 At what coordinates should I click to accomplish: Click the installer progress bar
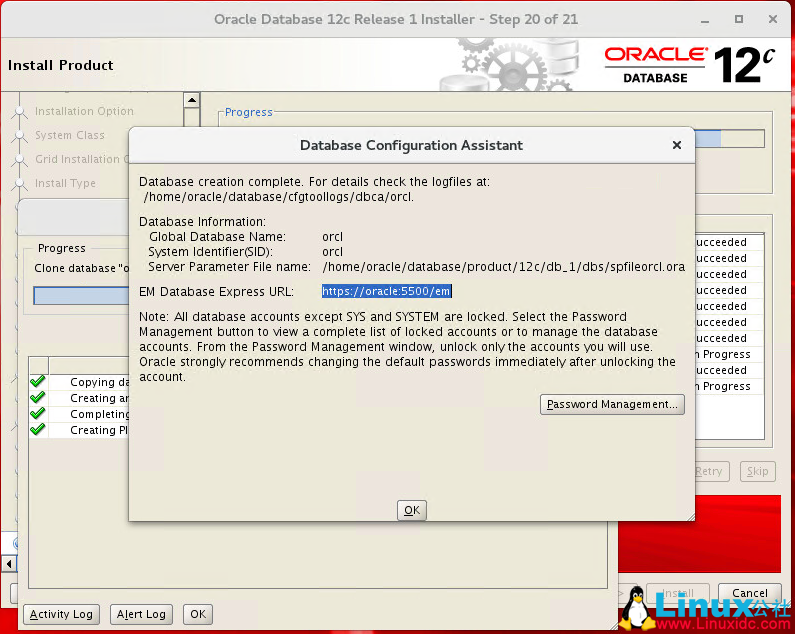click(x=729, y=138)
